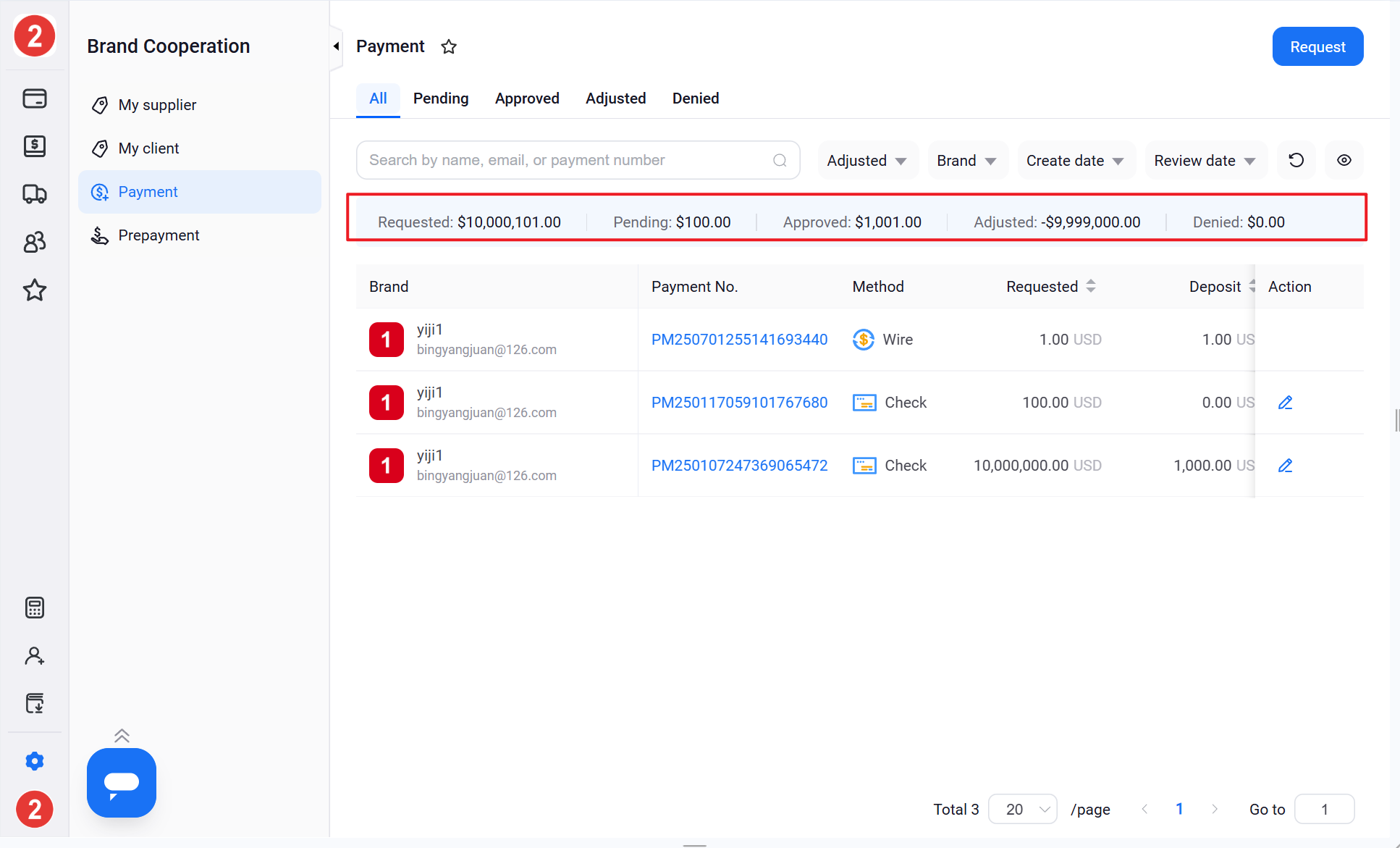
Task: Click the Pending: $100.00 summary
Action: pos(672,222)
